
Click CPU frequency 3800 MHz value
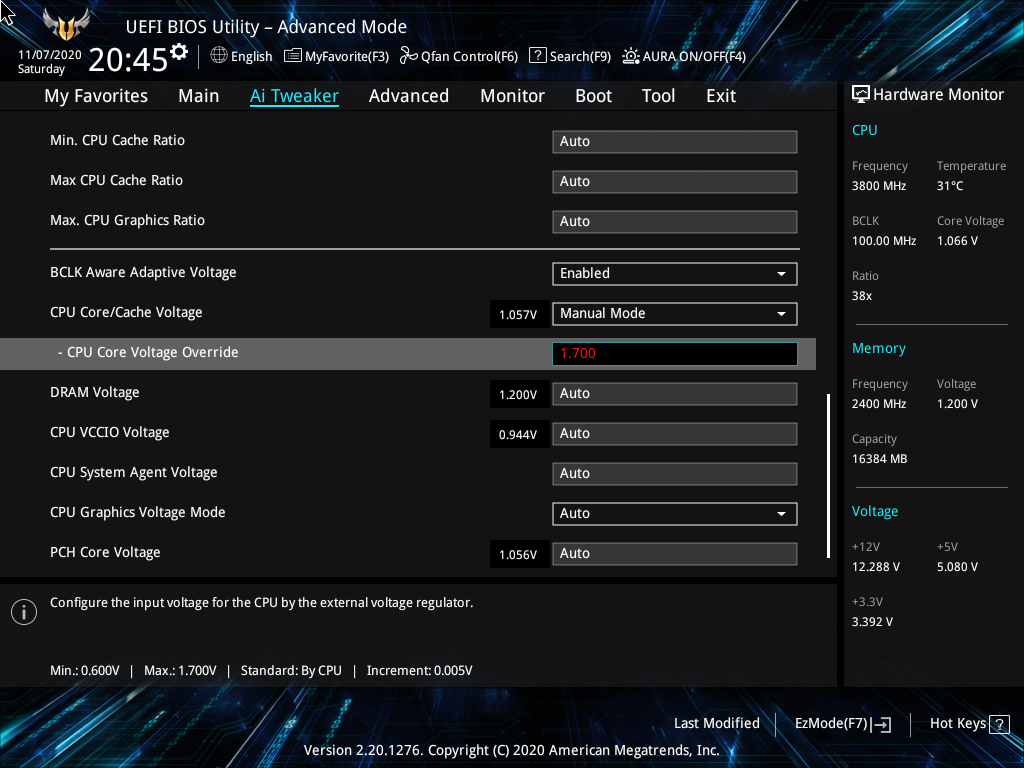tap(879, 186)
